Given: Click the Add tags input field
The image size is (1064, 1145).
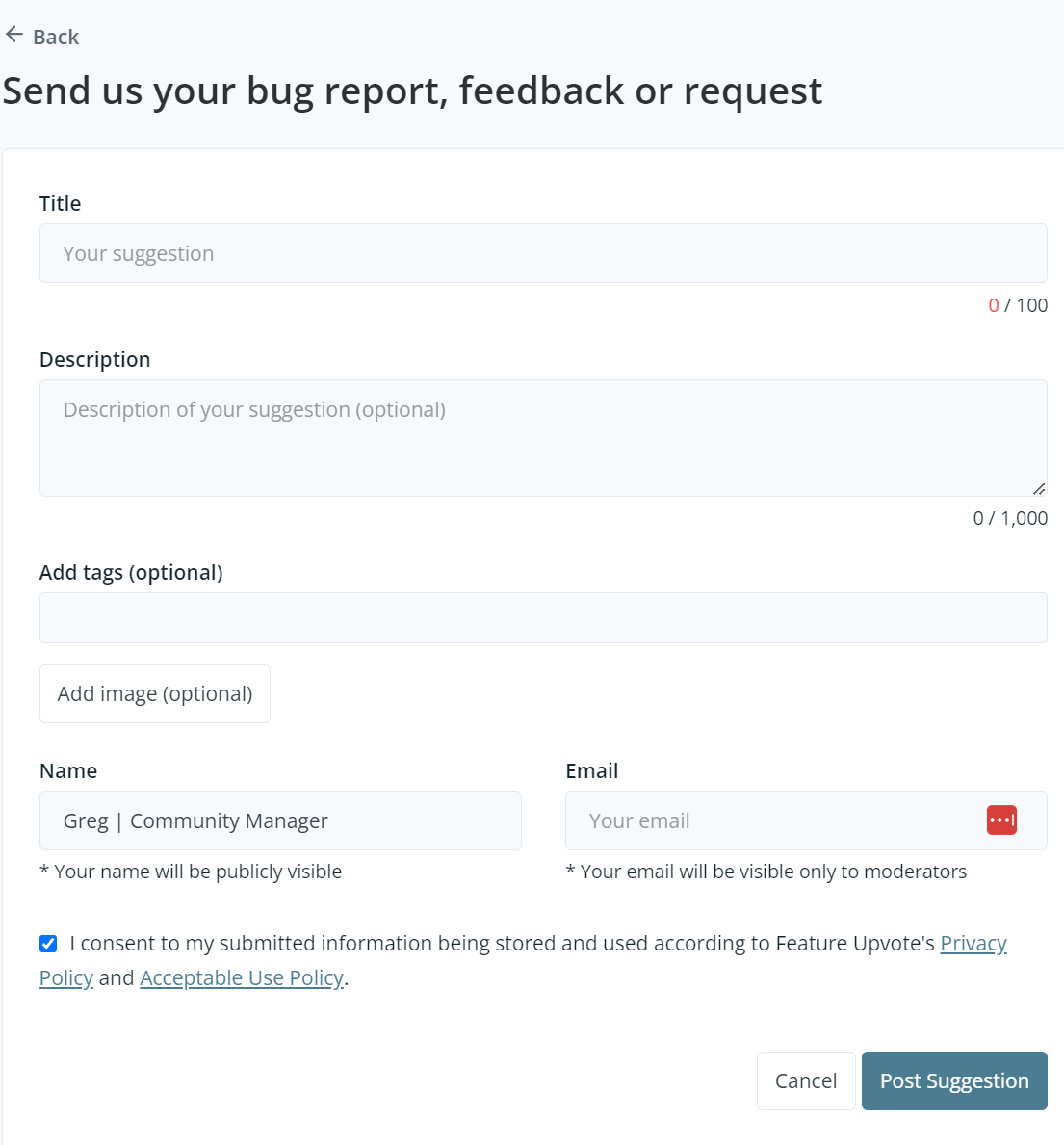Looking at the screenshot, I should (x=543, y=618).
